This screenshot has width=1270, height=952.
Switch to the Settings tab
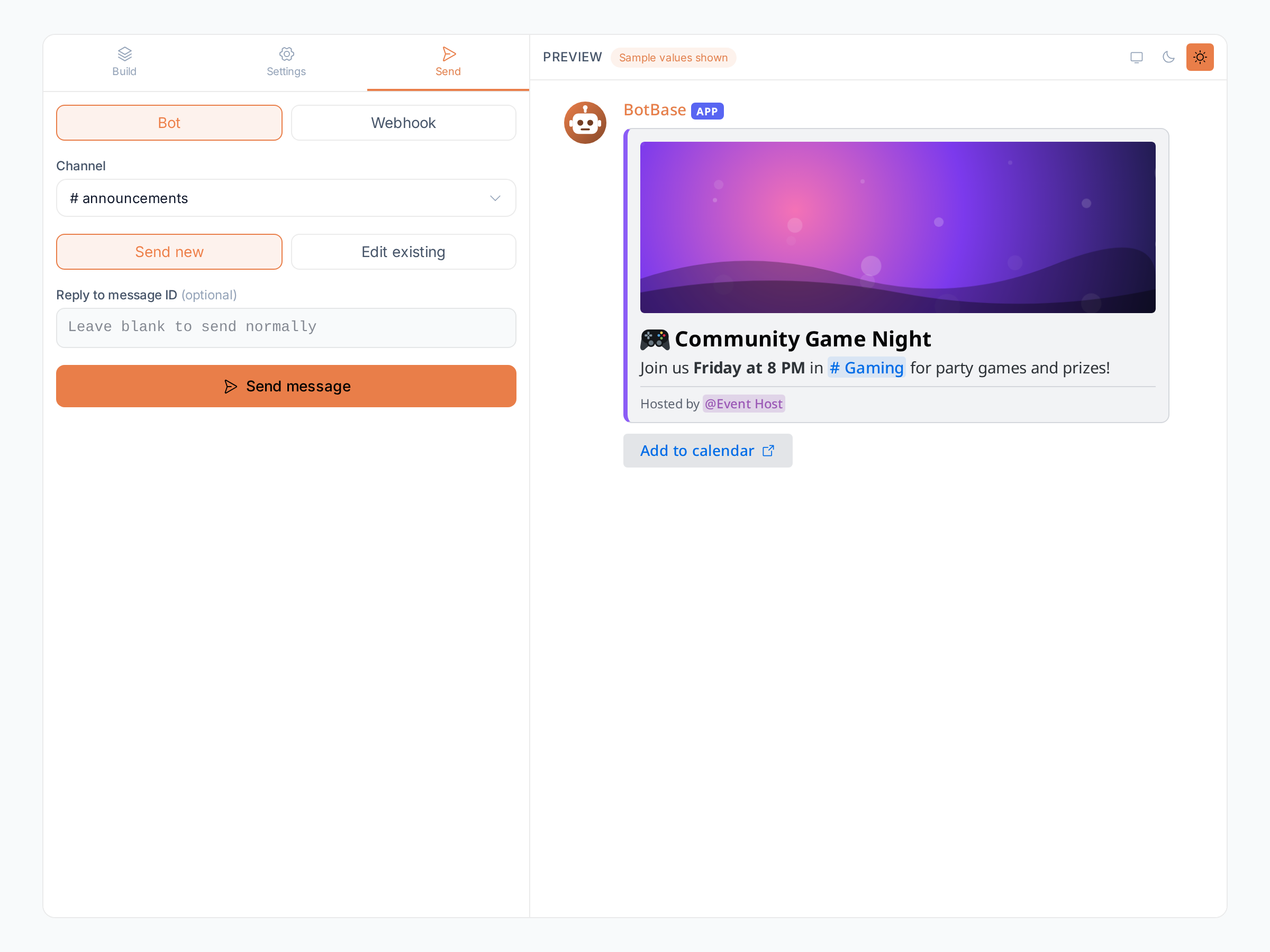(286, 62)
